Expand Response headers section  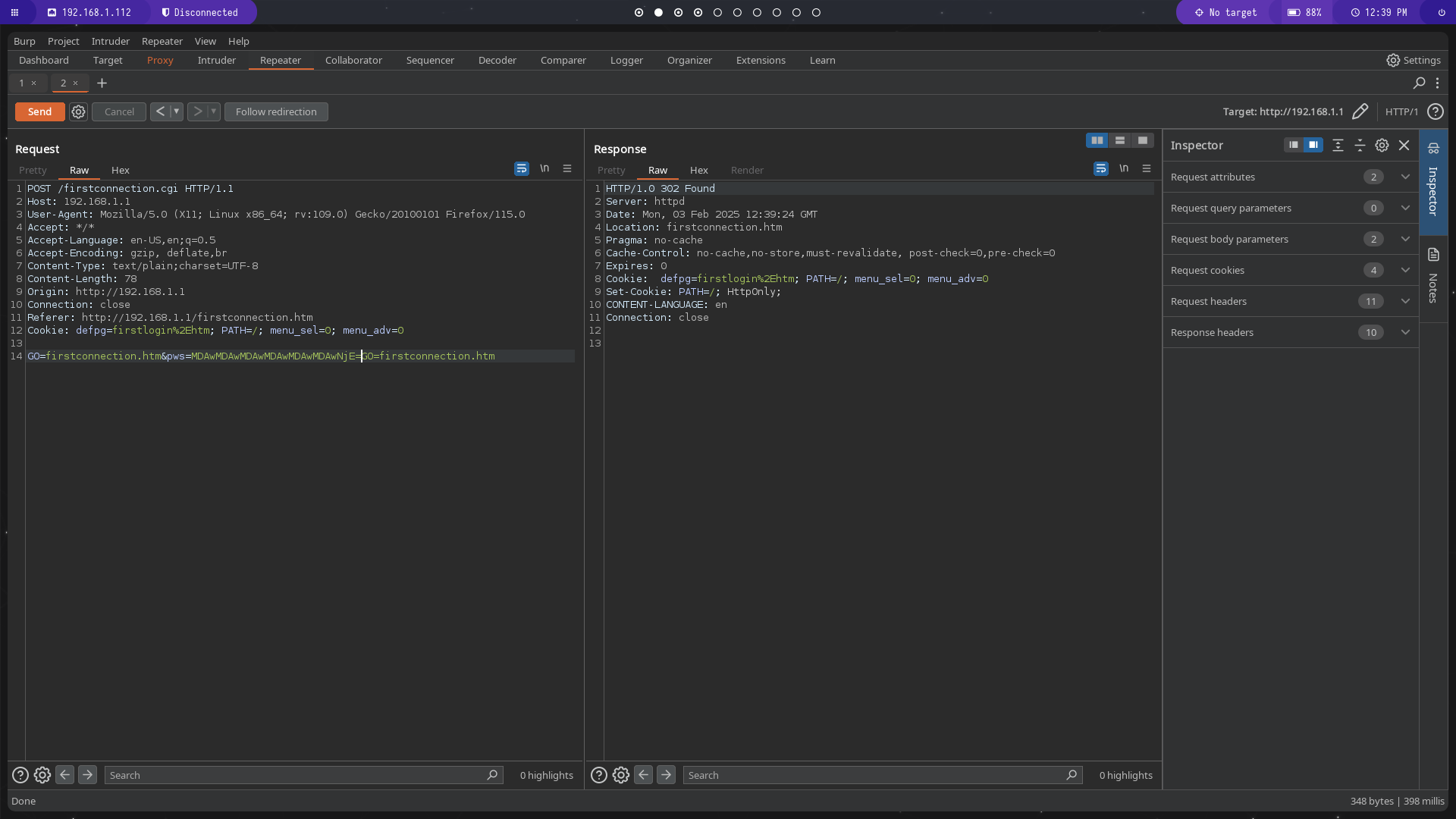(1291, 332)
